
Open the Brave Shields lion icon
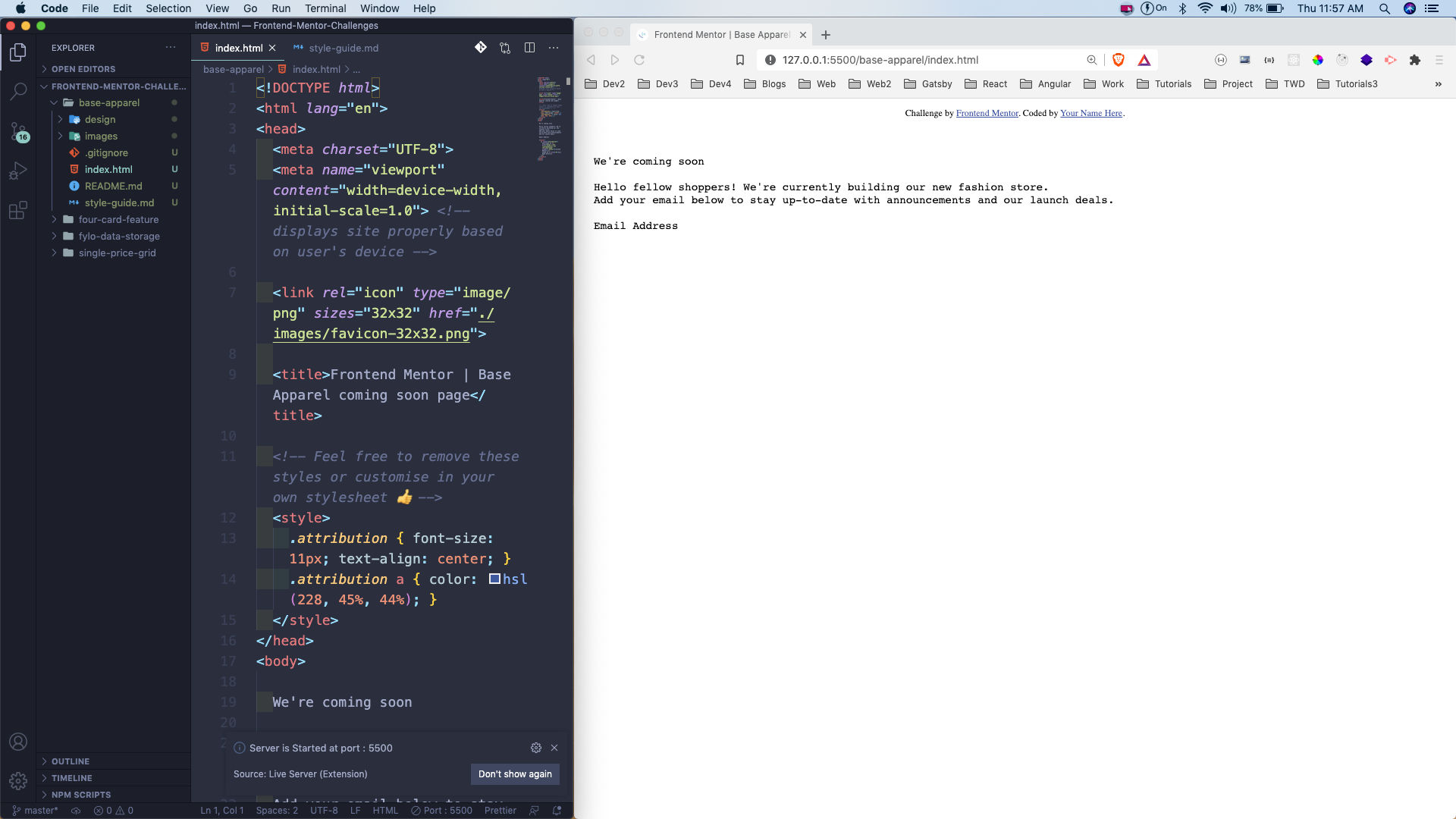tap(1119, 60)
